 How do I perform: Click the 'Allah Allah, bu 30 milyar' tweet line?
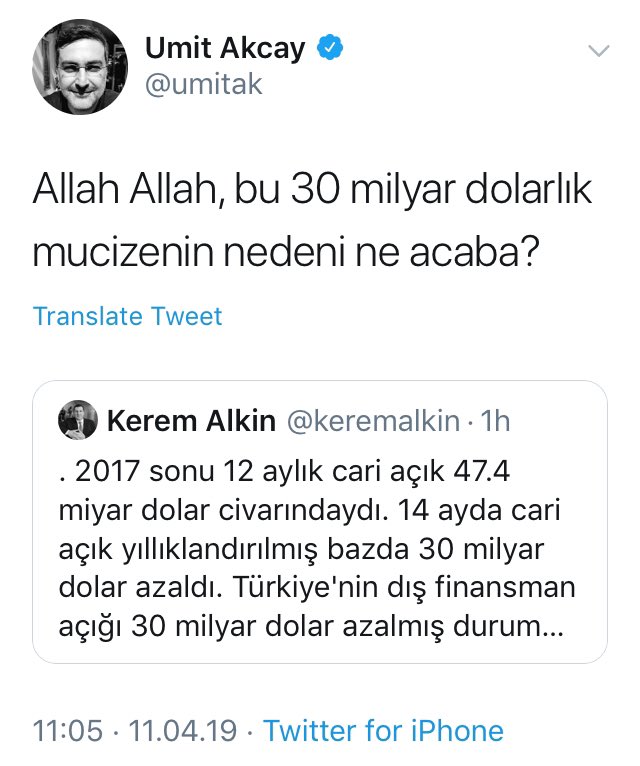[312, 190]
